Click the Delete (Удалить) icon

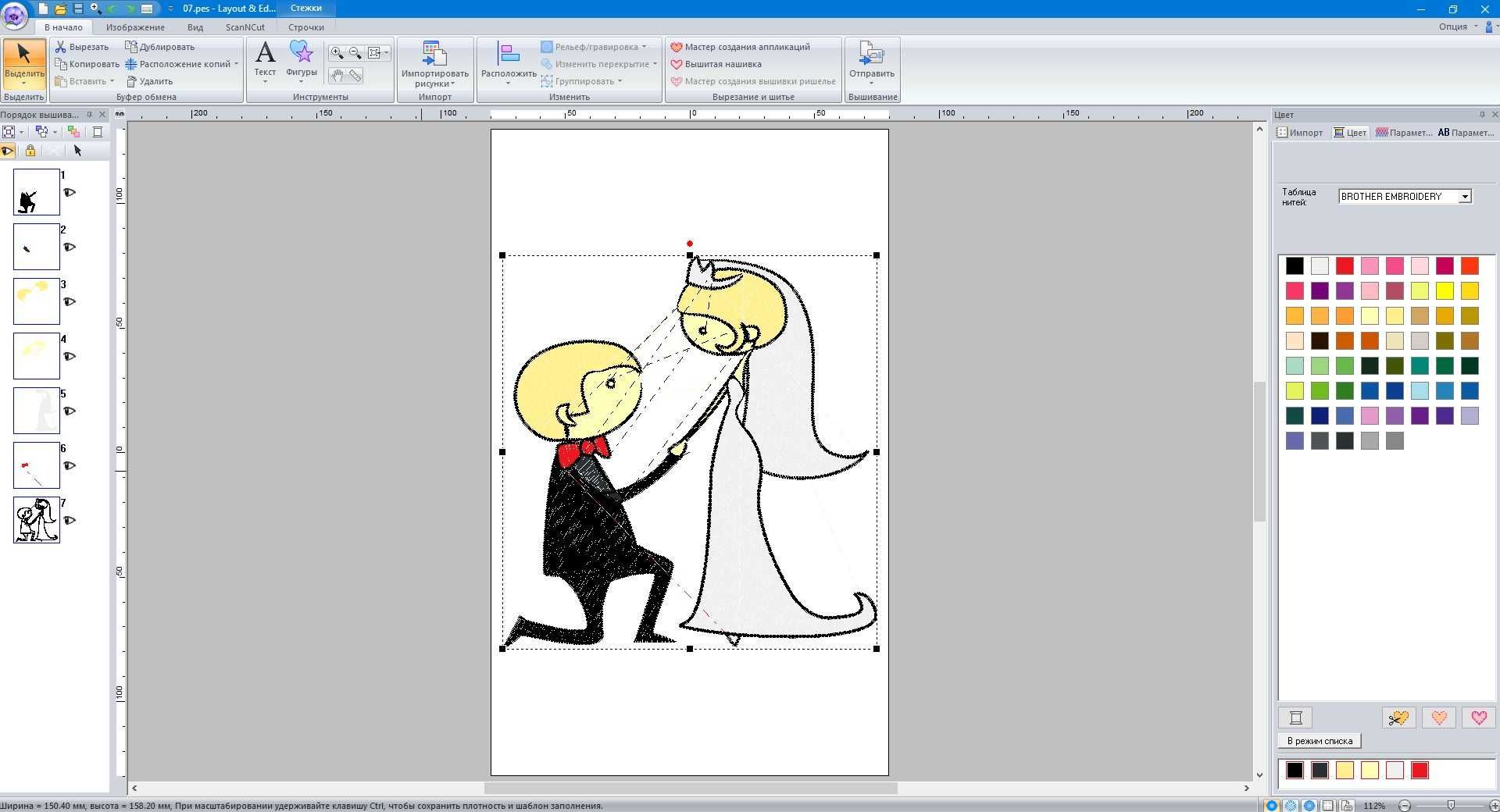click(131, 81)
